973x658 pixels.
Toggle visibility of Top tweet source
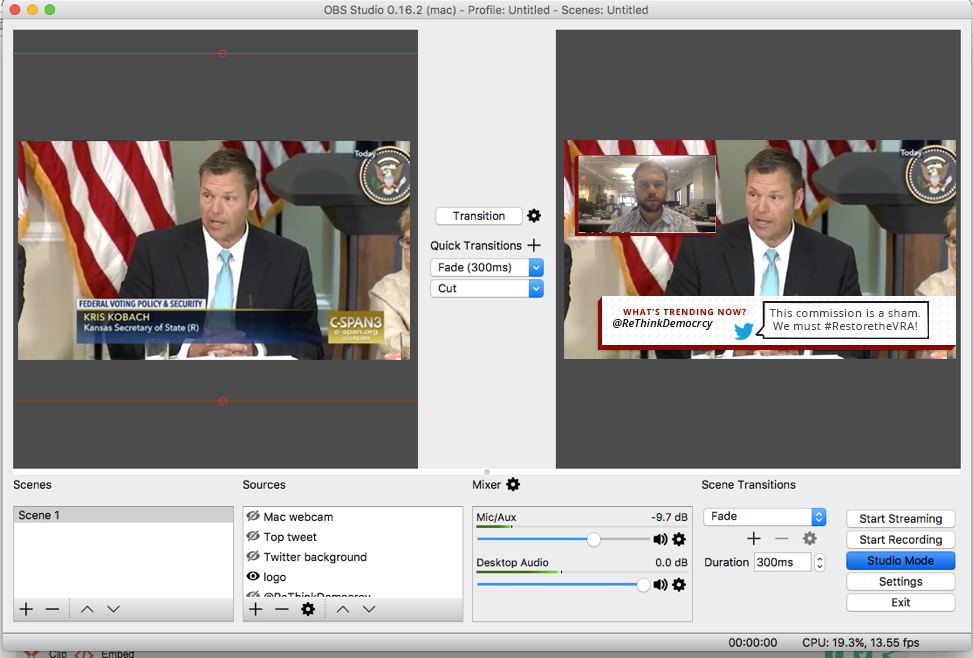pos(253,537)
